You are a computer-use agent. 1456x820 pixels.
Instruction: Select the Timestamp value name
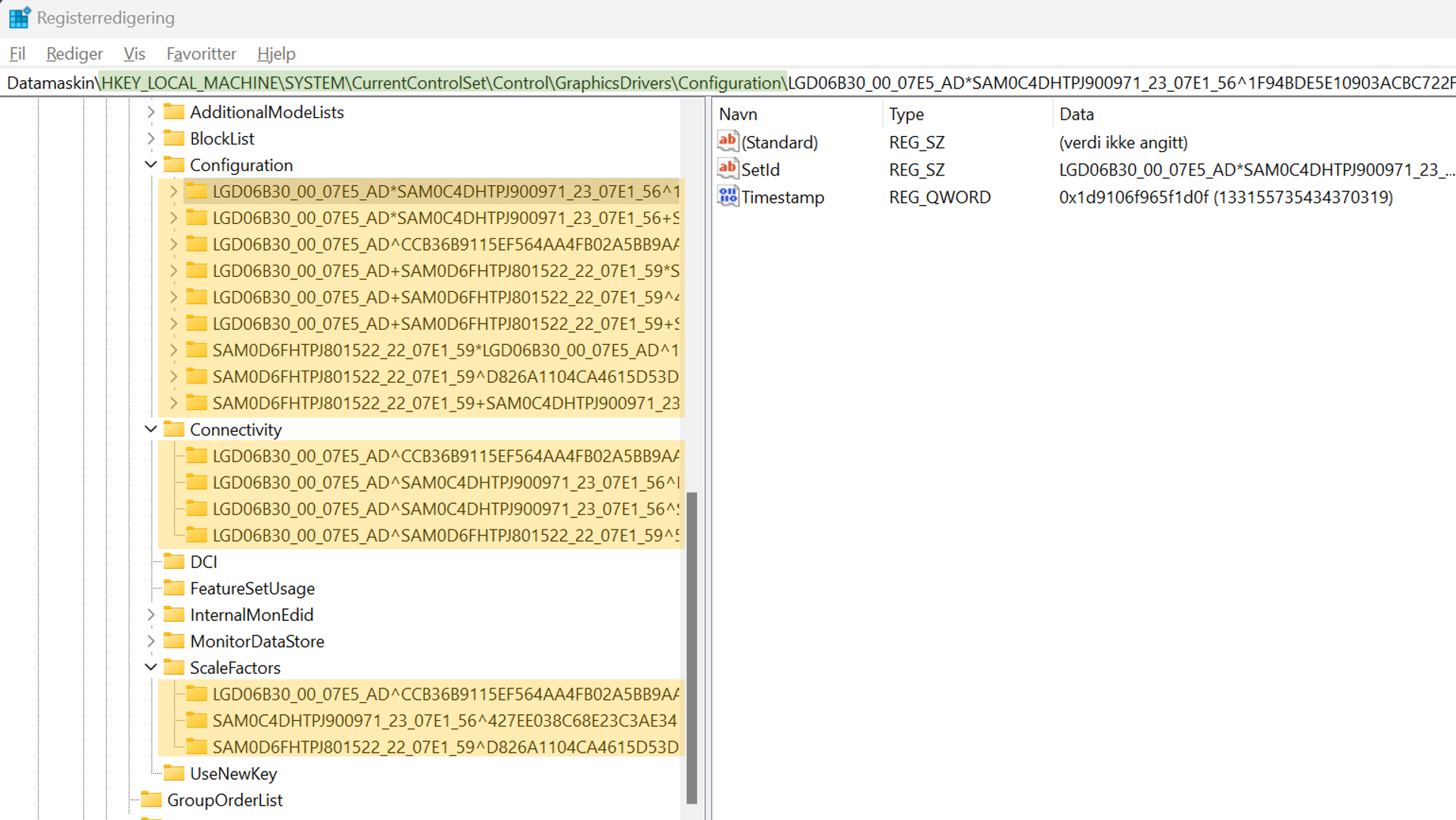click(x=782, y=197)
